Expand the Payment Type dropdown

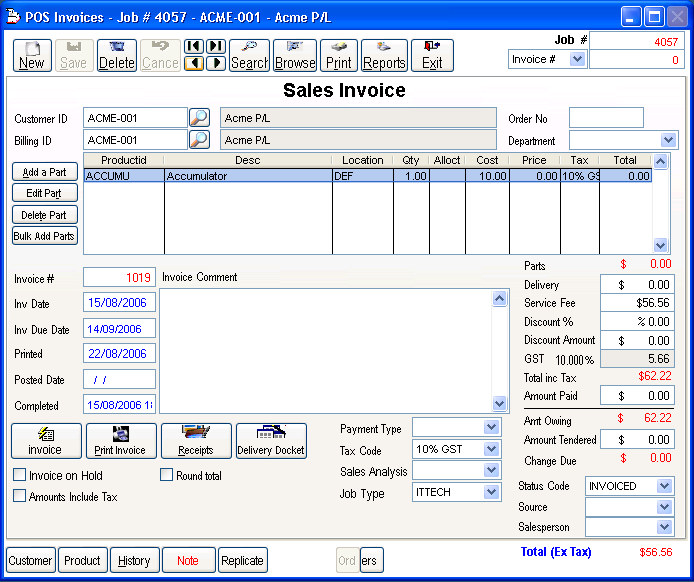pos(490,428)
